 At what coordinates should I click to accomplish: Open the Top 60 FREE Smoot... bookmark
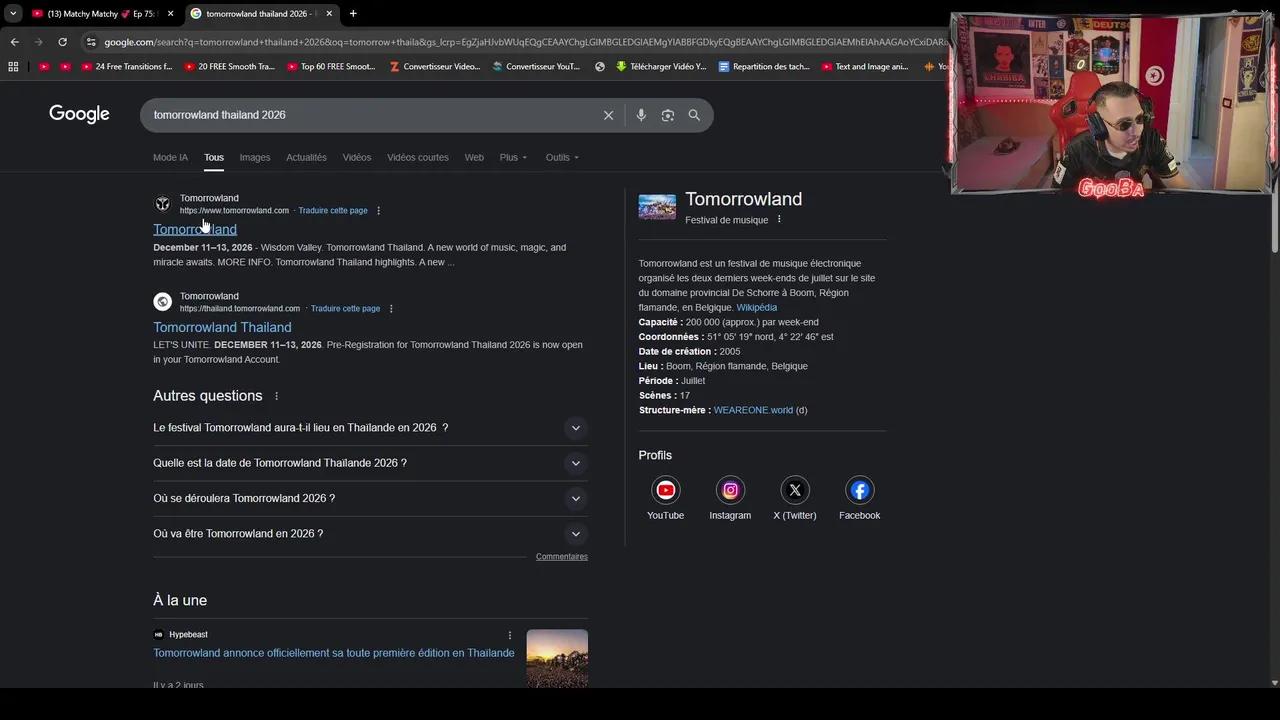(x=331, y=67)
